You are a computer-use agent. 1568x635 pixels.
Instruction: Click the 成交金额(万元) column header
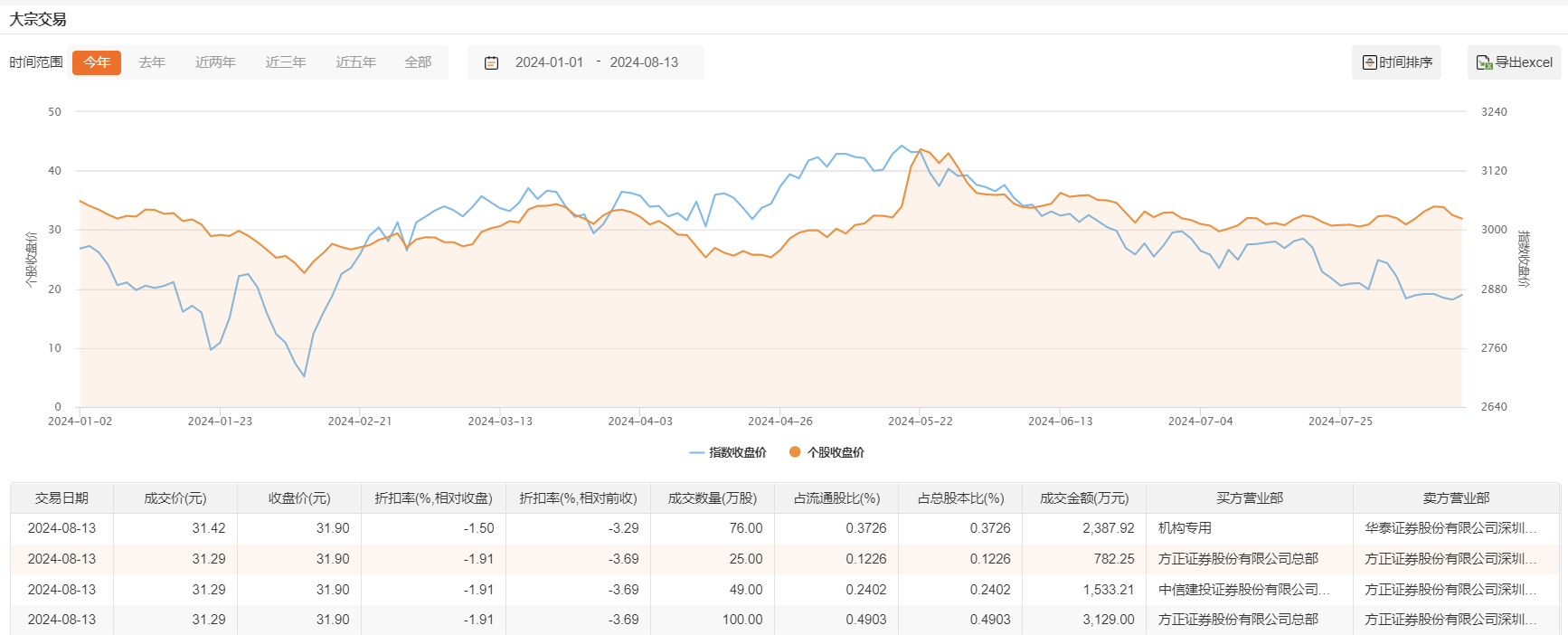coord(1084,498)
